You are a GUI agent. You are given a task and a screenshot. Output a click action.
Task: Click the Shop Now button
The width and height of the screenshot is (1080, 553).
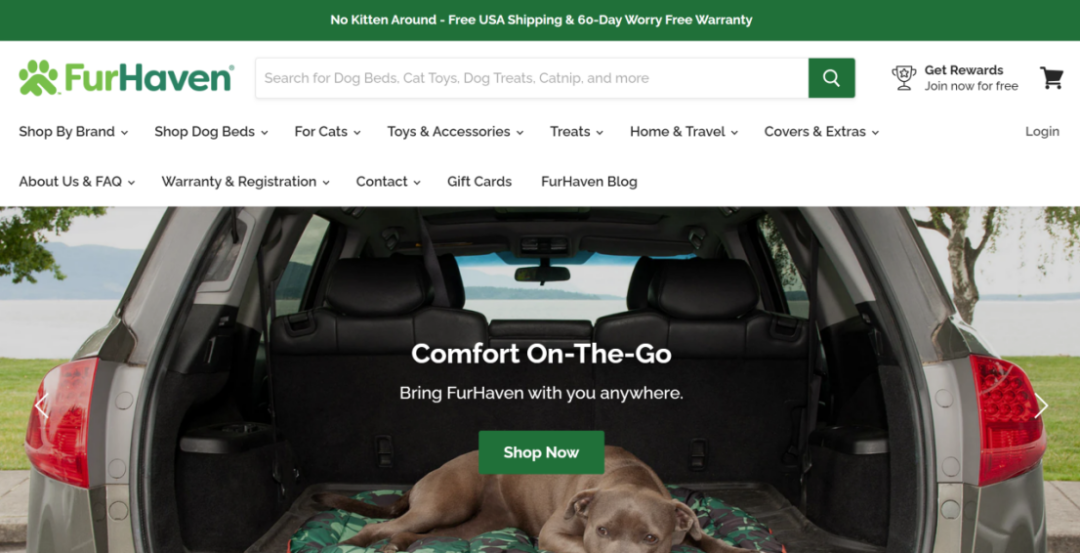(x=541, y=452)
